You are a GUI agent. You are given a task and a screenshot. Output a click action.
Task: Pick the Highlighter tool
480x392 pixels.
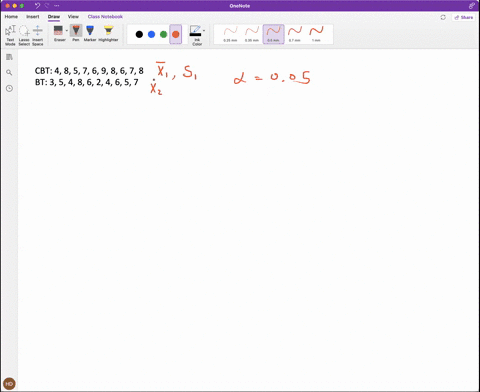[x=108, y=33]
